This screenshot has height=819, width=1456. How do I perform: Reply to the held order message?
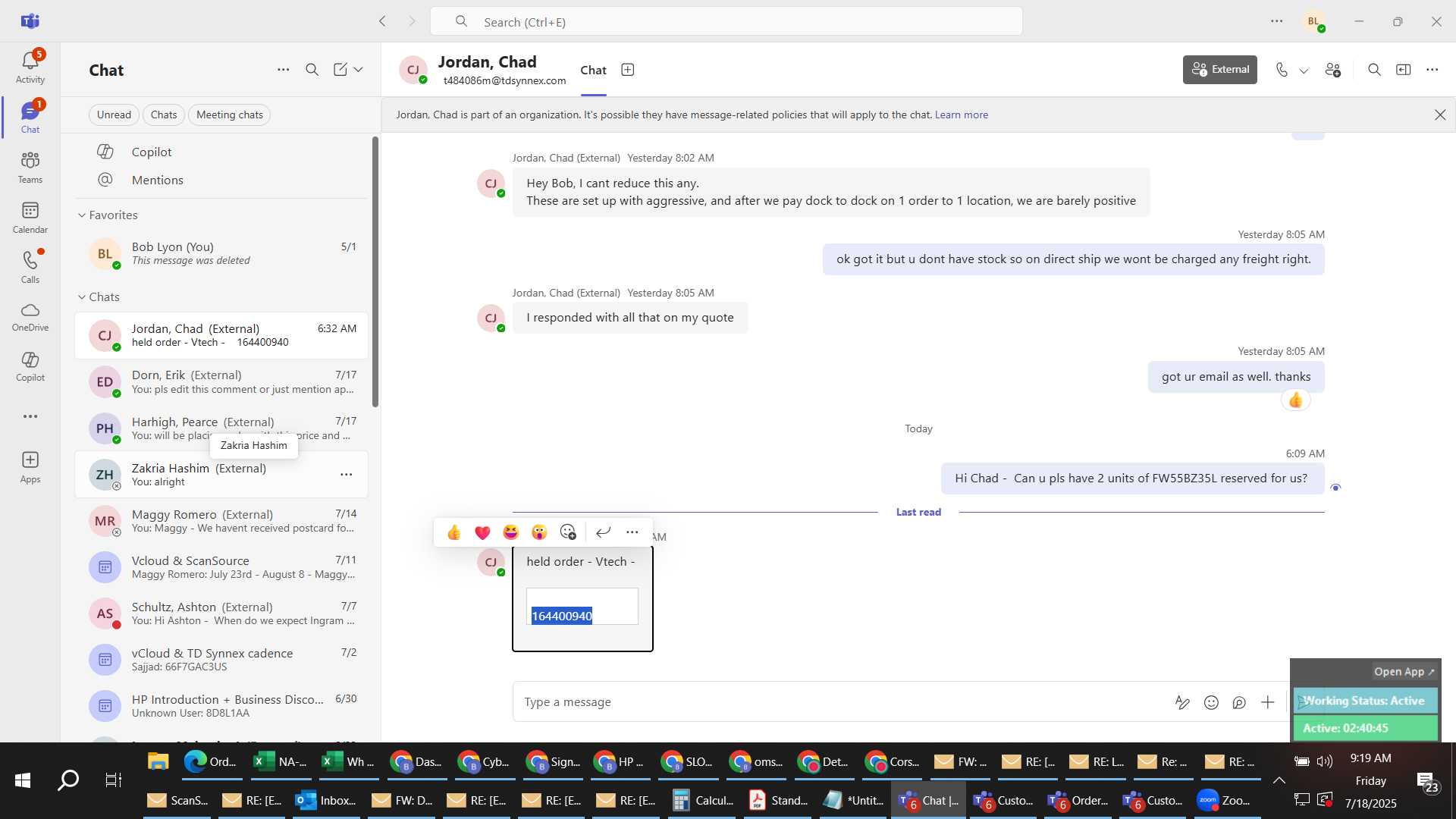(604, 532)
